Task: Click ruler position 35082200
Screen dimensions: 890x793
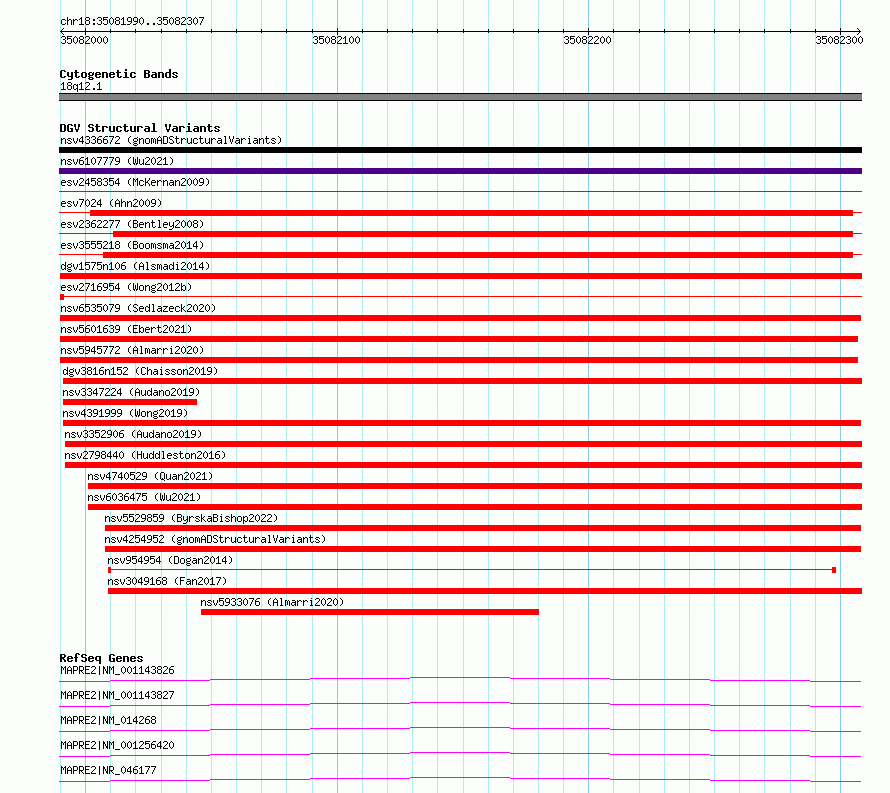Action: coord(587,40)
